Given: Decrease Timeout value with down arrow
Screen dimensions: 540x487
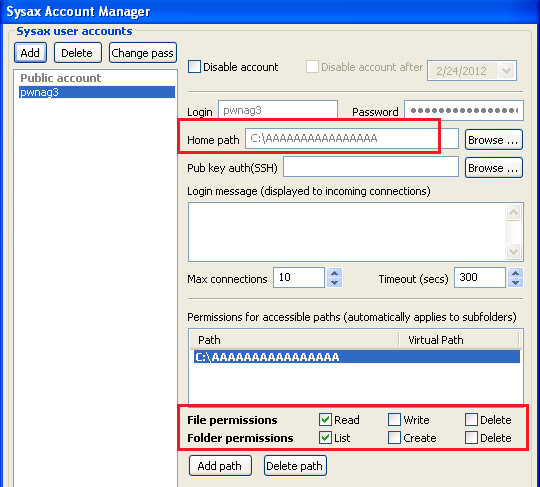Looking at the screenshot, I should [x=516, y=283].
